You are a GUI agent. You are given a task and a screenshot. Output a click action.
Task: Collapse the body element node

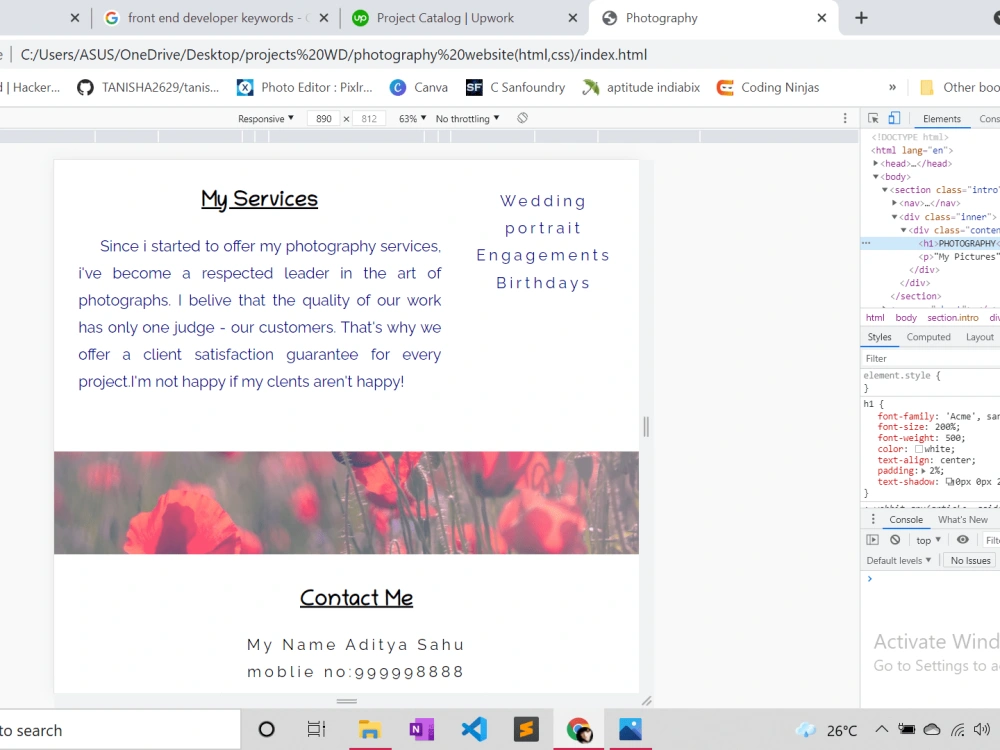tap(876, 177)
